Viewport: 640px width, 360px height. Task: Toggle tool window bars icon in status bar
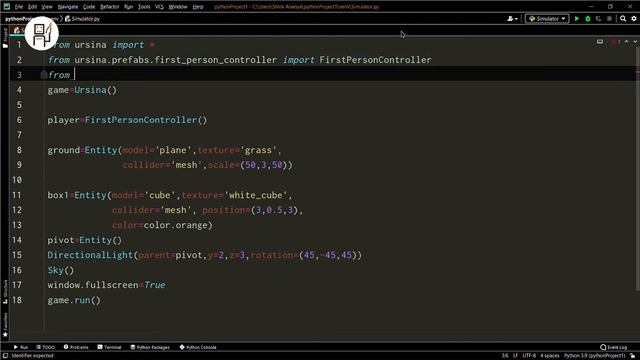[x=5, y=356]
